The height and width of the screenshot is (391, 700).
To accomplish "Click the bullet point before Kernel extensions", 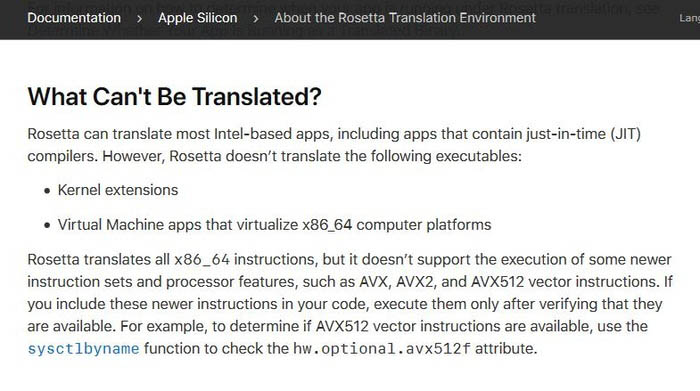I will pyautogui.click(x=47, y=191).
